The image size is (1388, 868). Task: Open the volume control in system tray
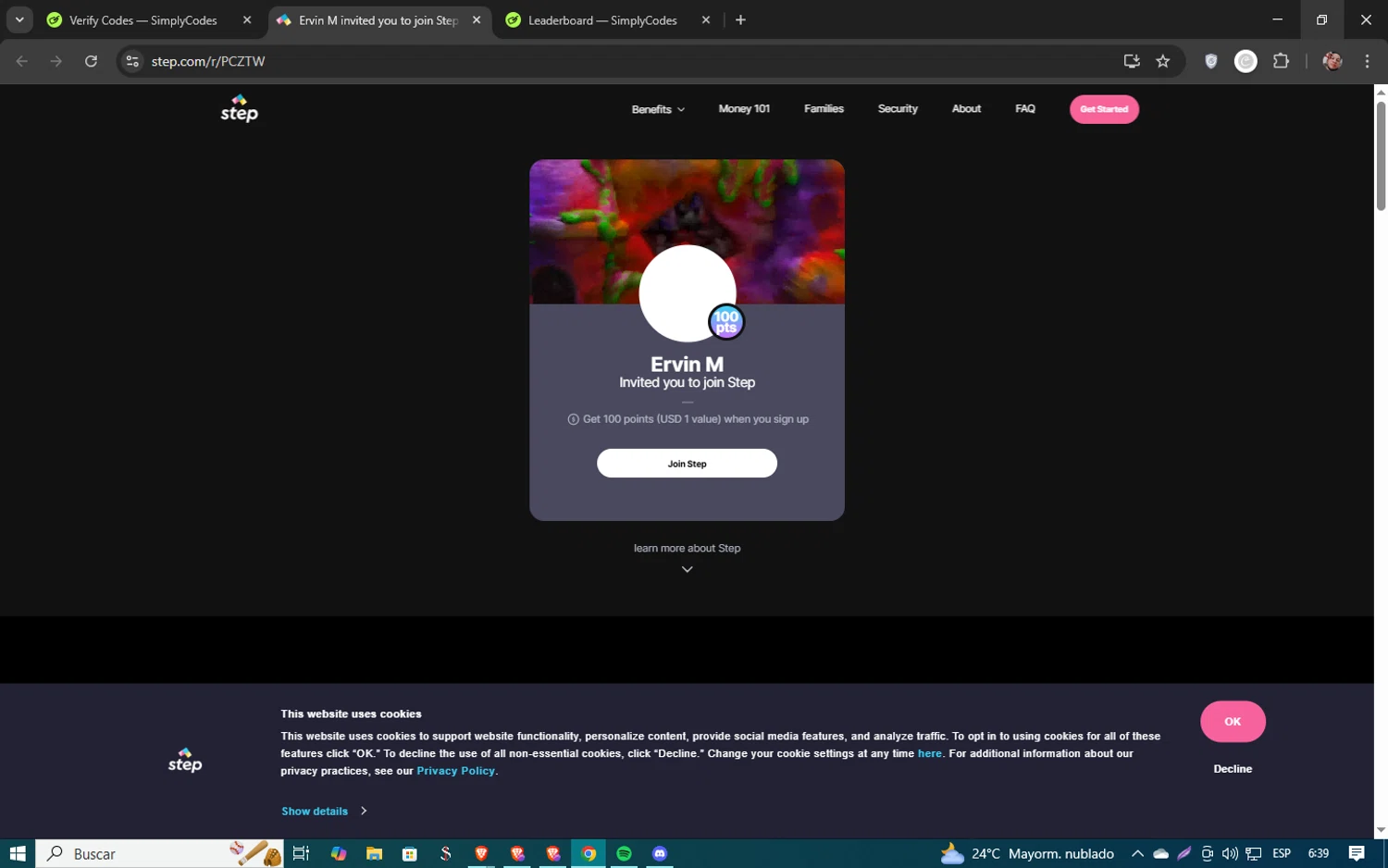[x=1230, y=853]
